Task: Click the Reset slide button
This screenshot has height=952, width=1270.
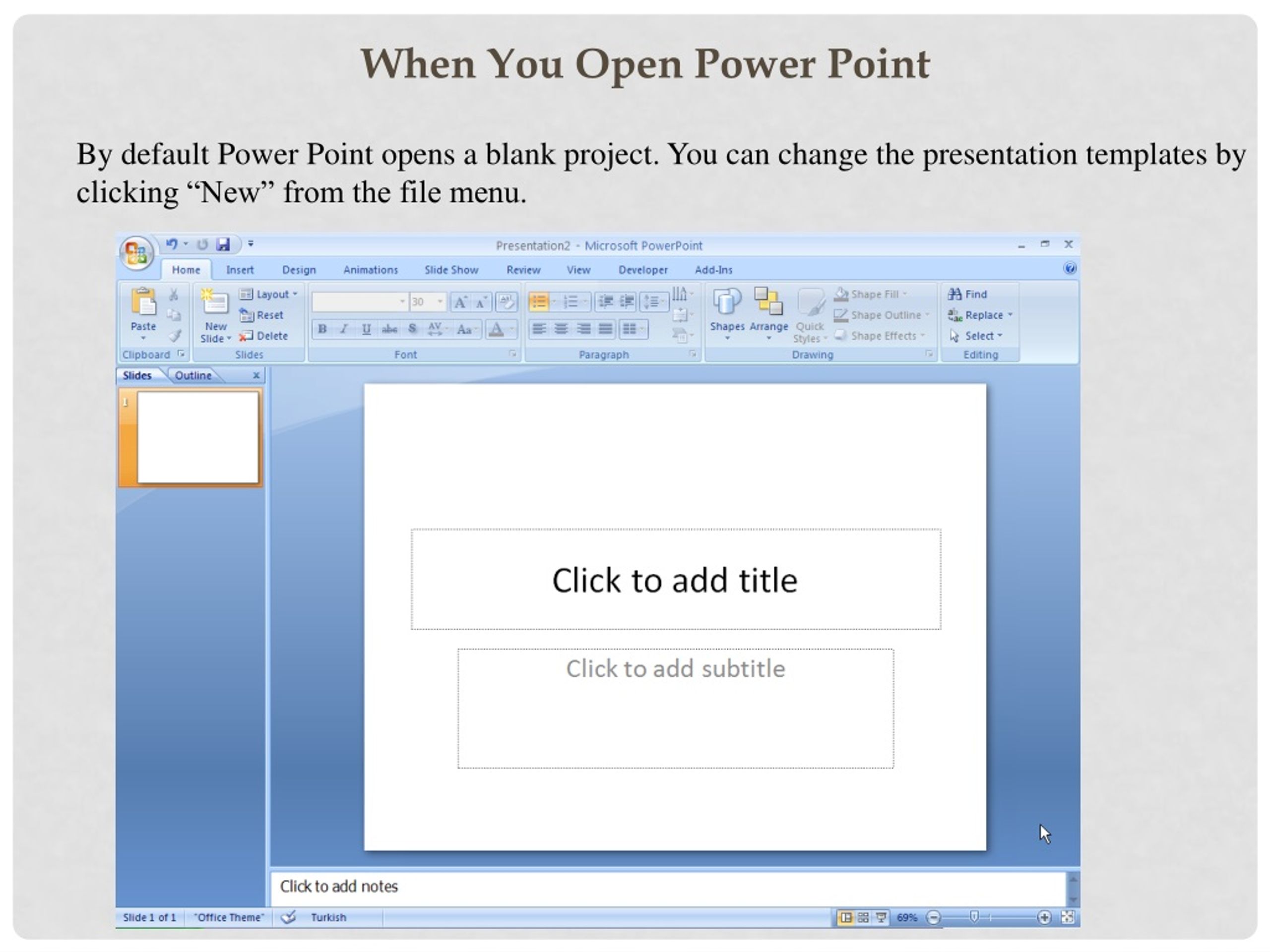Action: [261, 315]
